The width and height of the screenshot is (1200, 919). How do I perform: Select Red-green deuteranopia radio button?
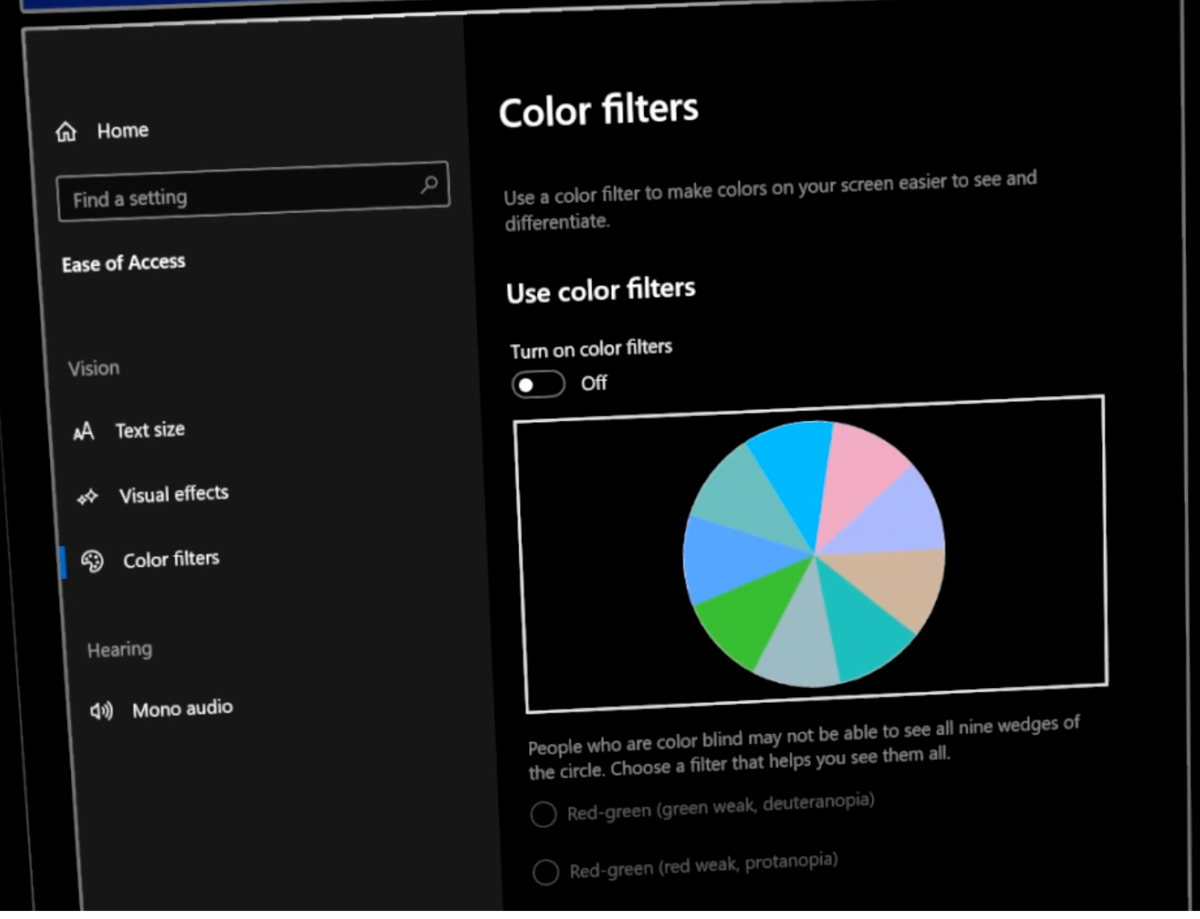coord(543,815)
